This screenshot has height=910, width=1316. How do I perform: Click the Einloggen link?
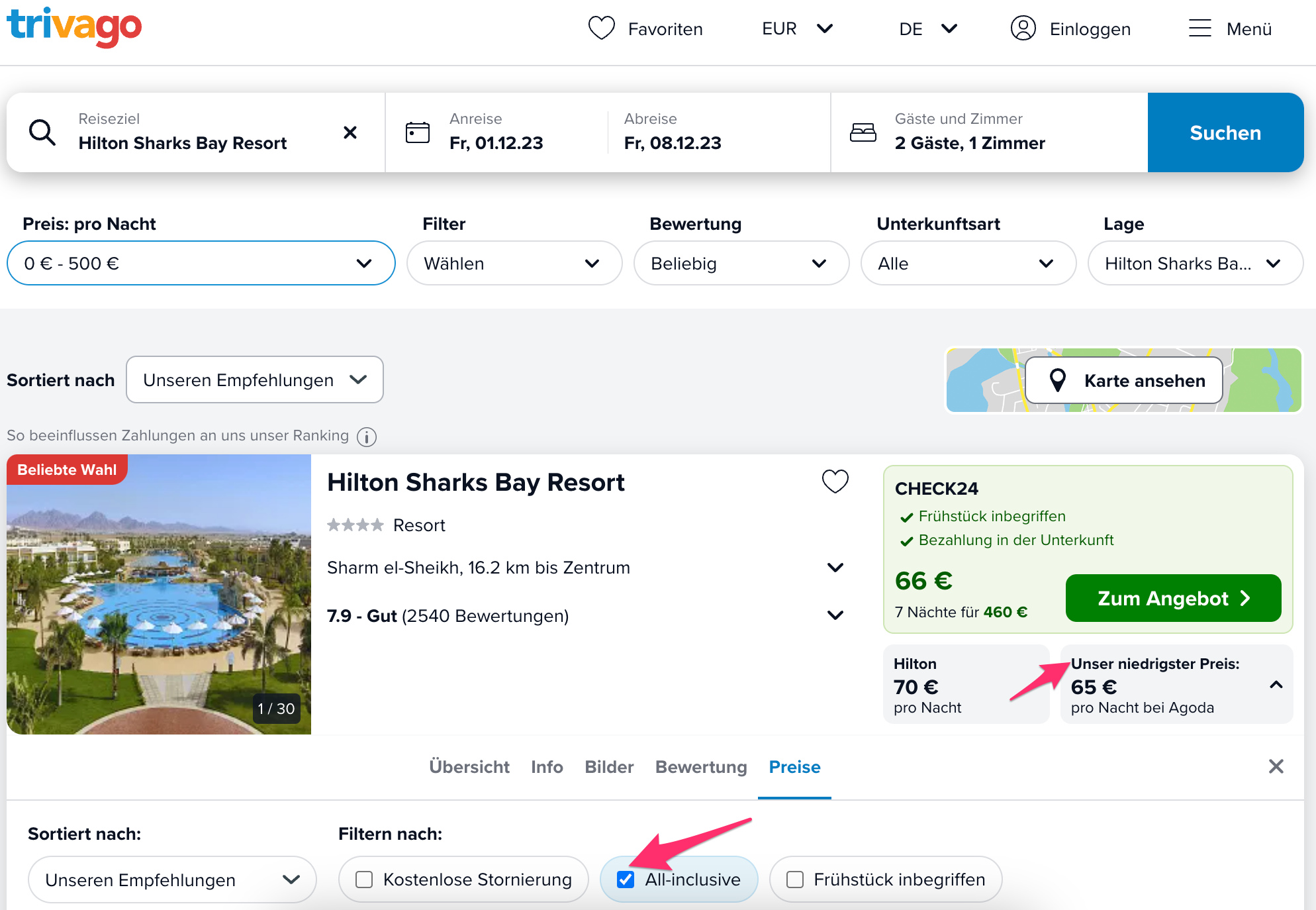click(1090, 28)
